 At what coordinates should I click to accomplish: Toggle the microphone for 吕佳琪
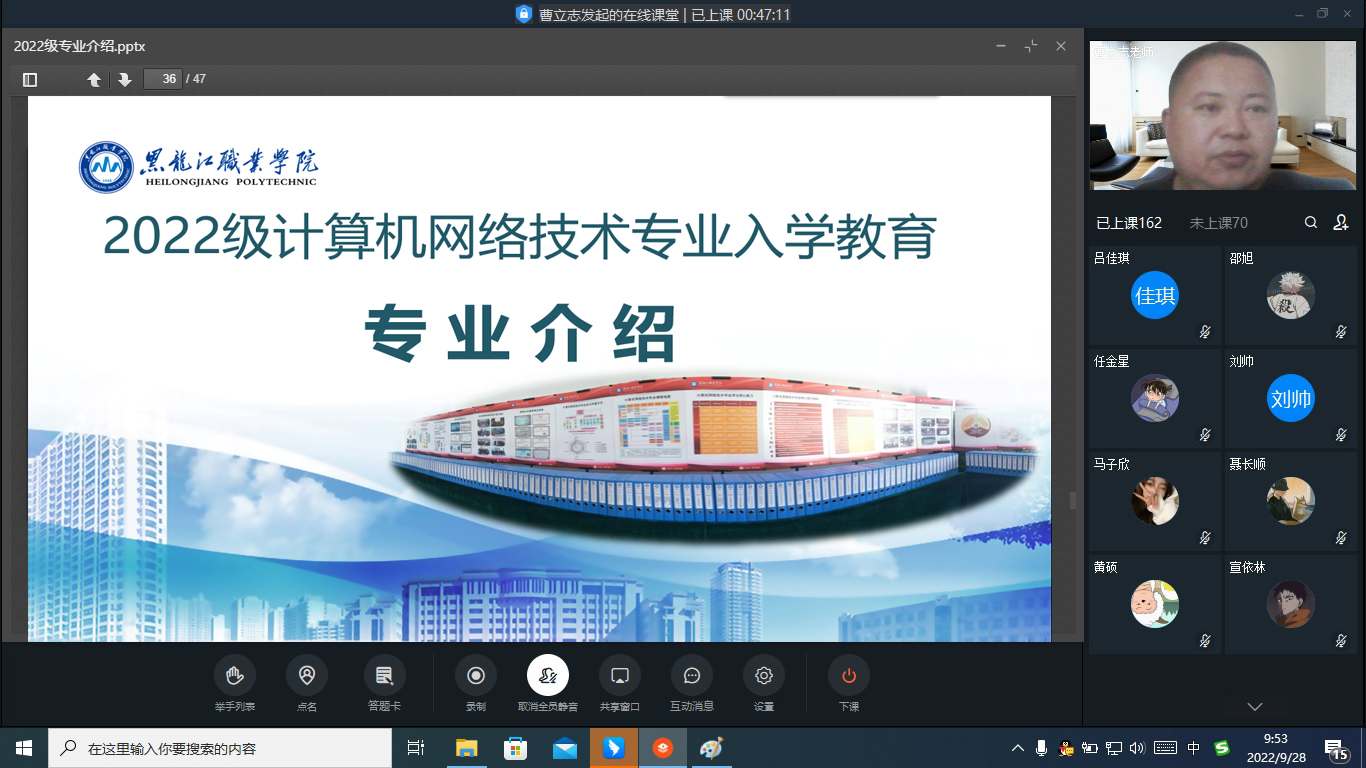coord(1205,332)
